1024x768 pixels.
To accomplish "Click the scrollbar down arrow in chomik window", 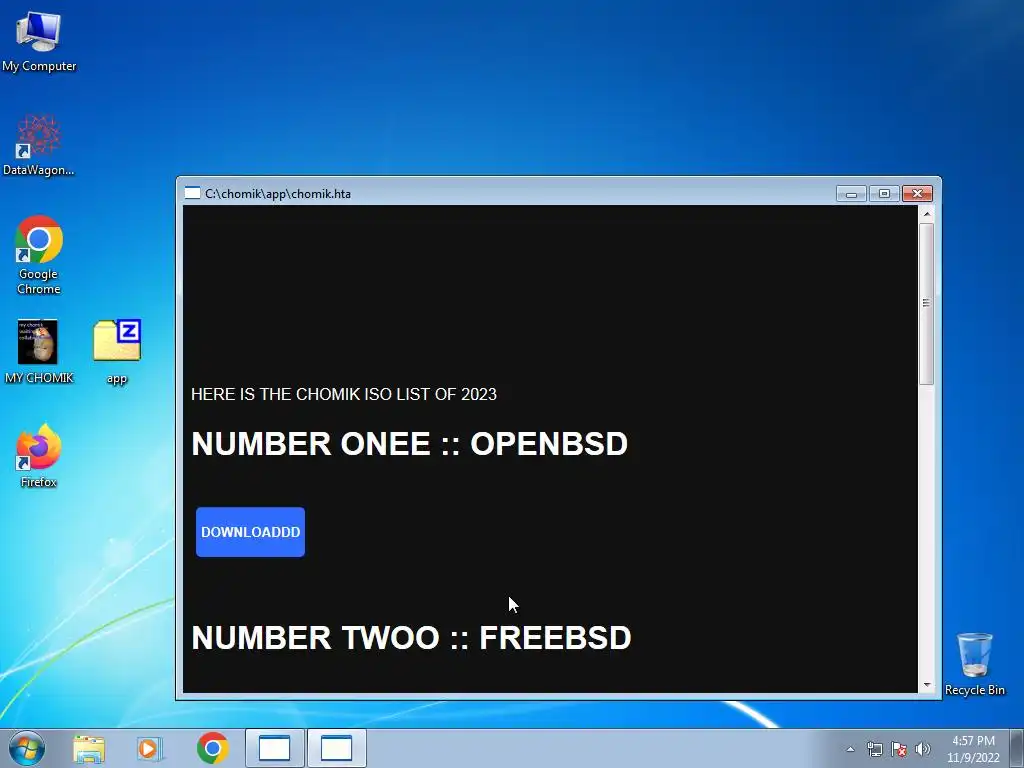I will (x=926, y=685).
